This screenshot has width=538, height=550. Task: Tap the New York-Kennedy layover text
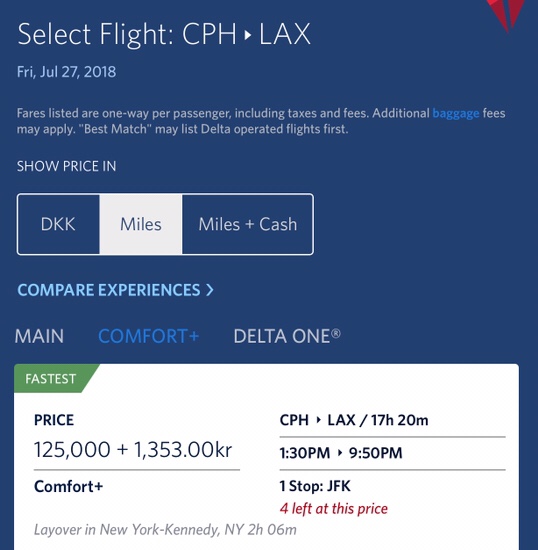tap(165, 530)
